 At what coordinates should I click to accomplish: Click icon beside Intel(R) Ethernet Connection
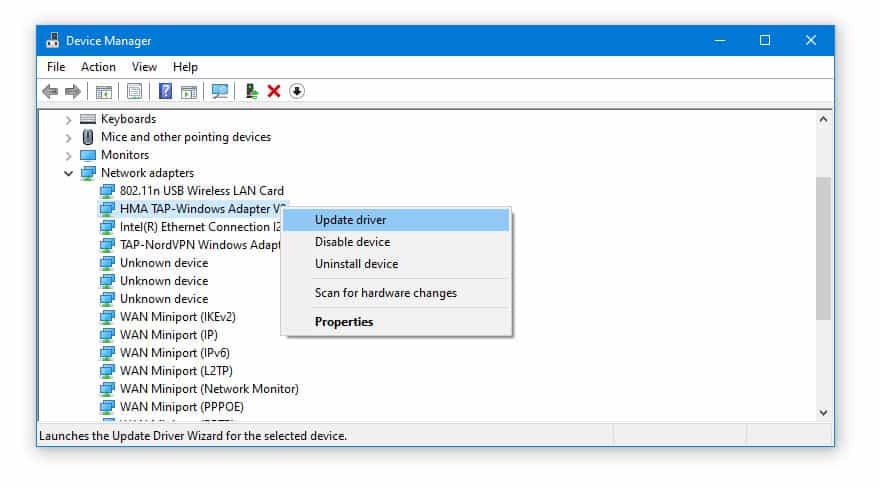(107, 226)
